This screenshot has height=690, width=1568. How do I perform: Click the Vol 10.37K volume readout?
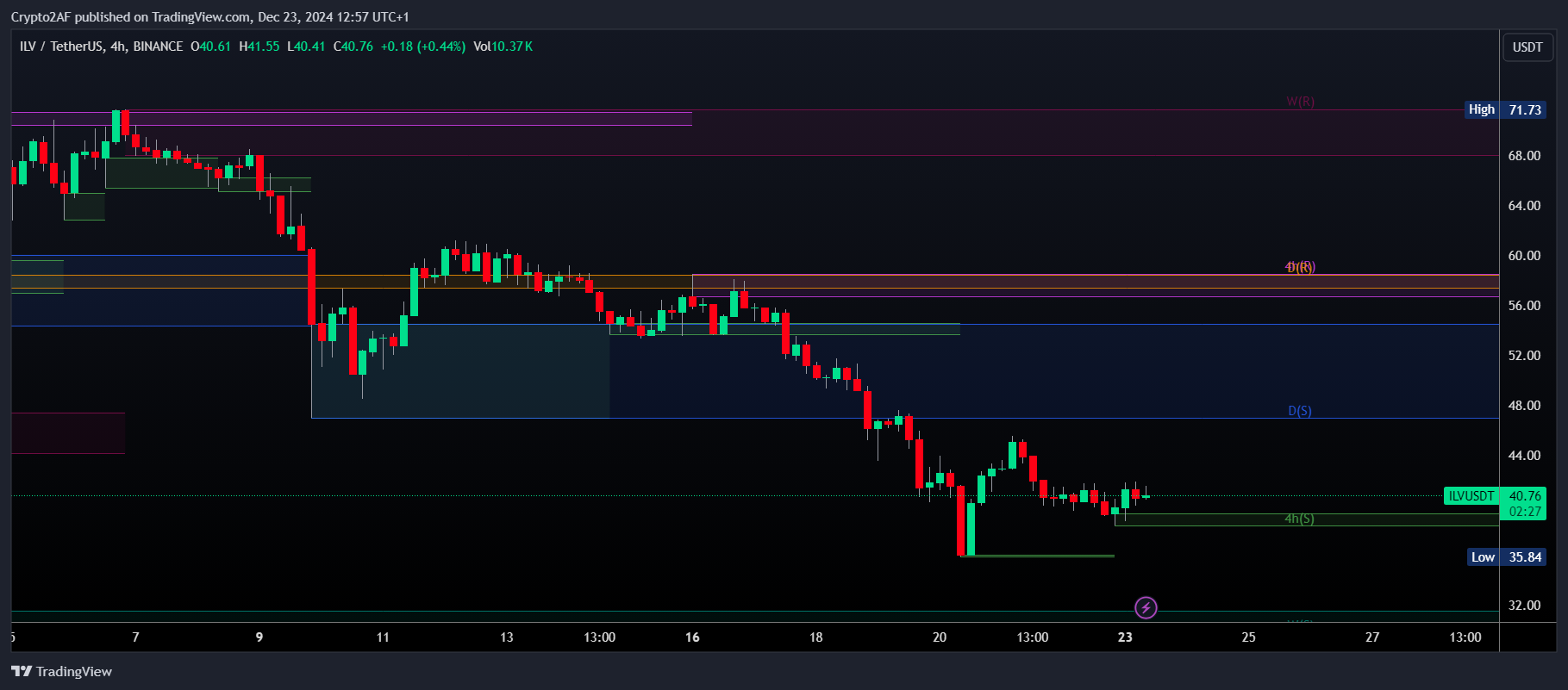[503, 47]
